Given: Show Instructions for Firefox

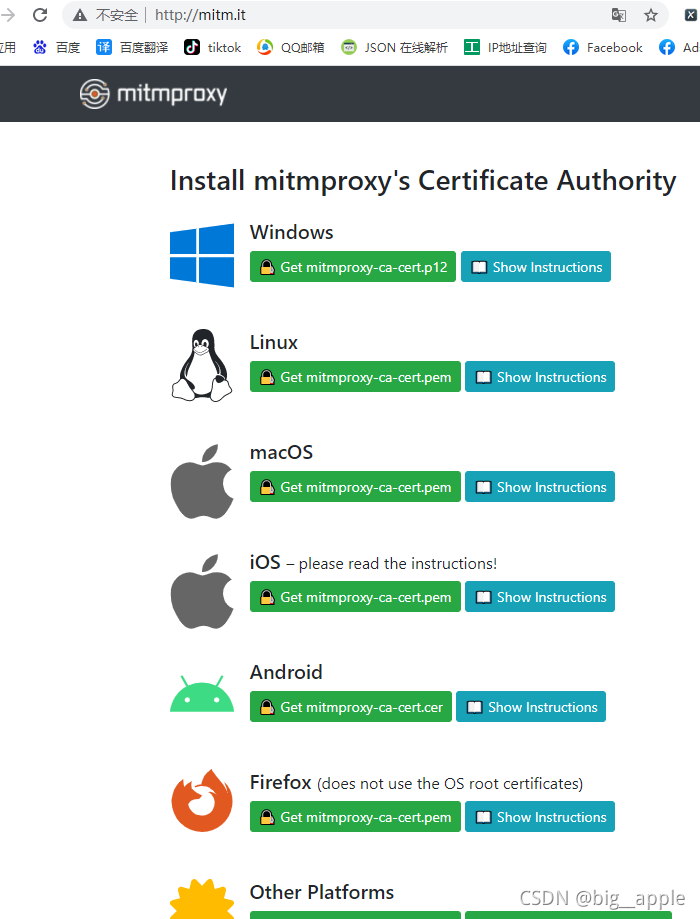Looking at the screenshot, I should coord(540,817).
